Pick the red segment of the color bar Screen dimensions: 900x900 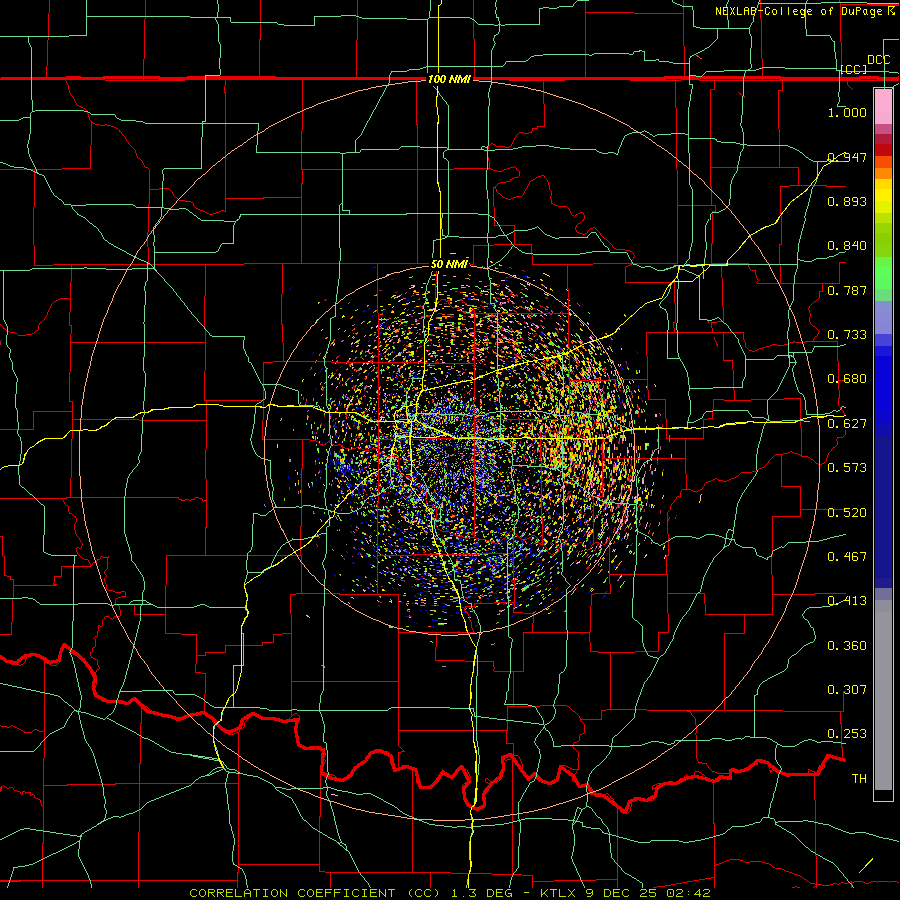coord(883,150)
